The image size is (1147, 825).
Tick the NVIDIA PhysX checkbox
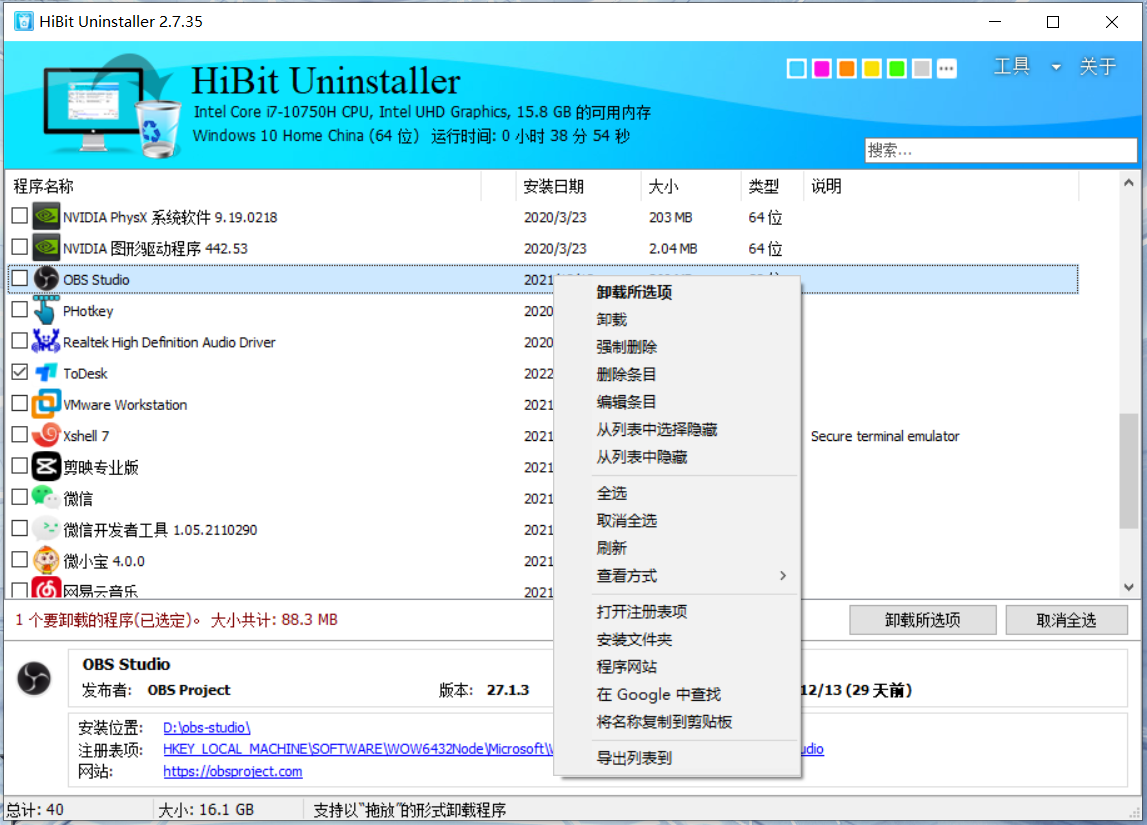[x=20, y=216]
